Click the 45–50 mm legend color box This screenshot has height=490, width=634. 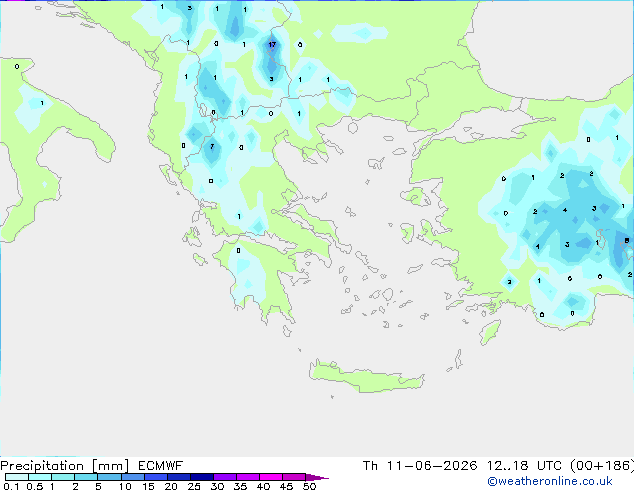click(294, 477)
